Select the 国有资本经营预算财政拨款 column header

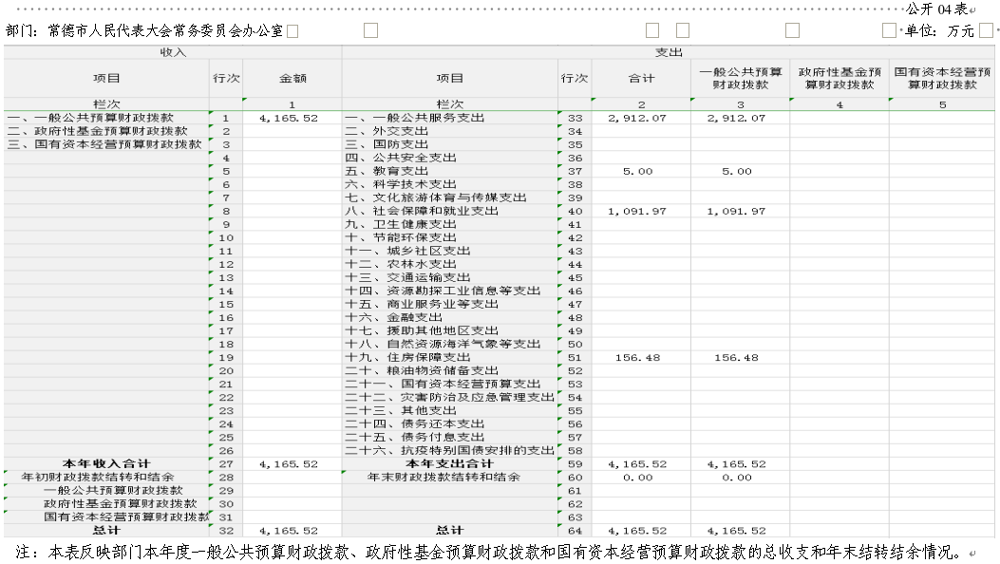coord(942,78)
